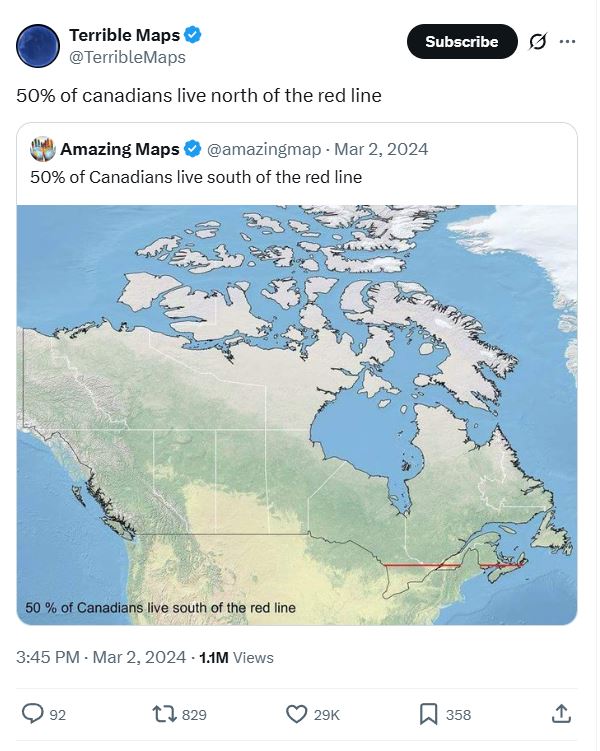Open quoted tweet date Mar 2, 2024
The image size is (600, 751).
[x=381, y=149]
